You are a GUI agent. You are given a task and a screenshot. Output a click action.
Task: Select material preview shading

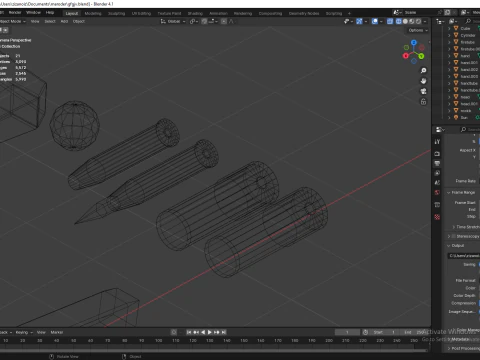412,21
